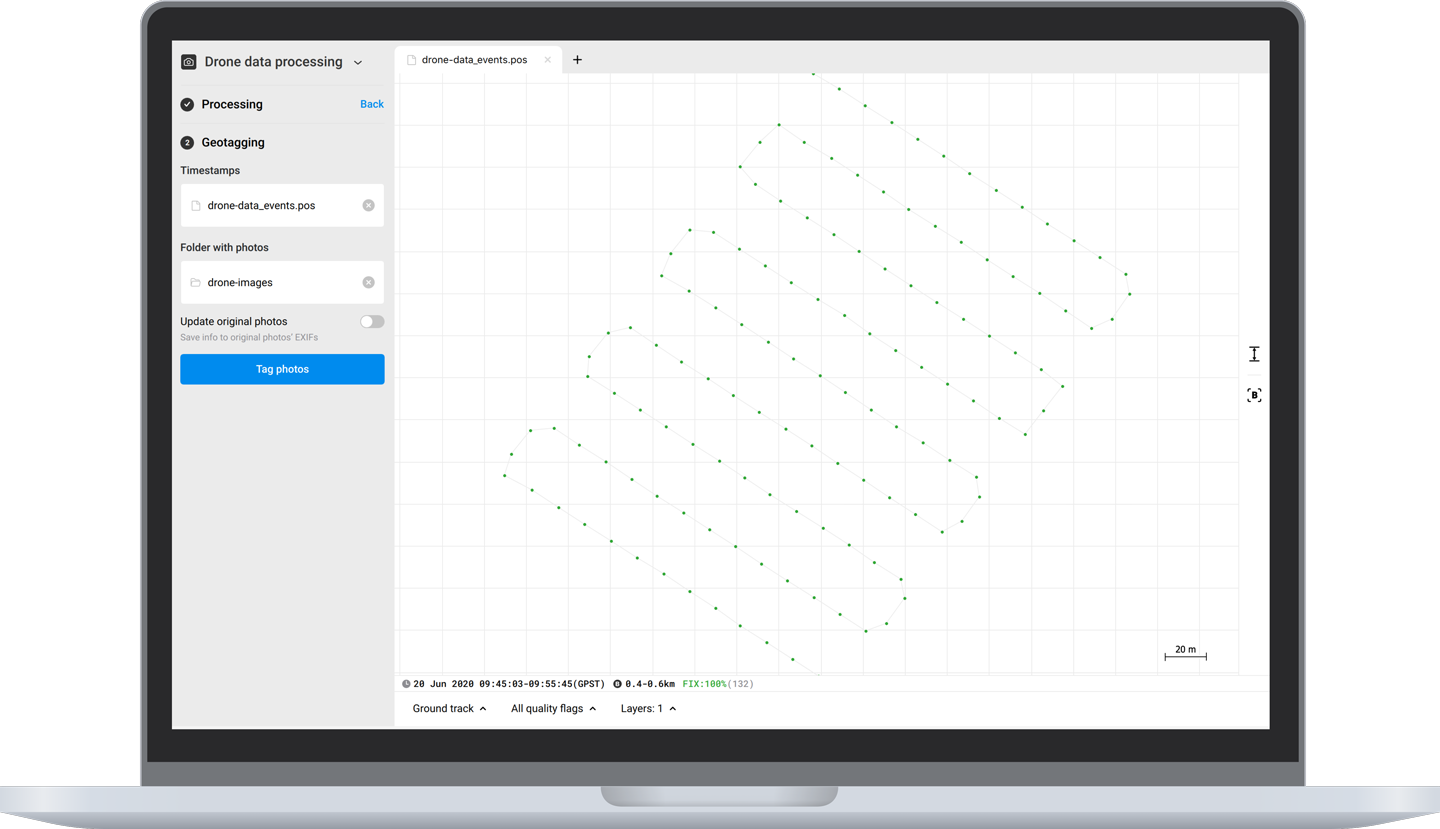Close the drone-data_events.pos tab
This screenshot has height=829, width=1440.
point(547,60)
